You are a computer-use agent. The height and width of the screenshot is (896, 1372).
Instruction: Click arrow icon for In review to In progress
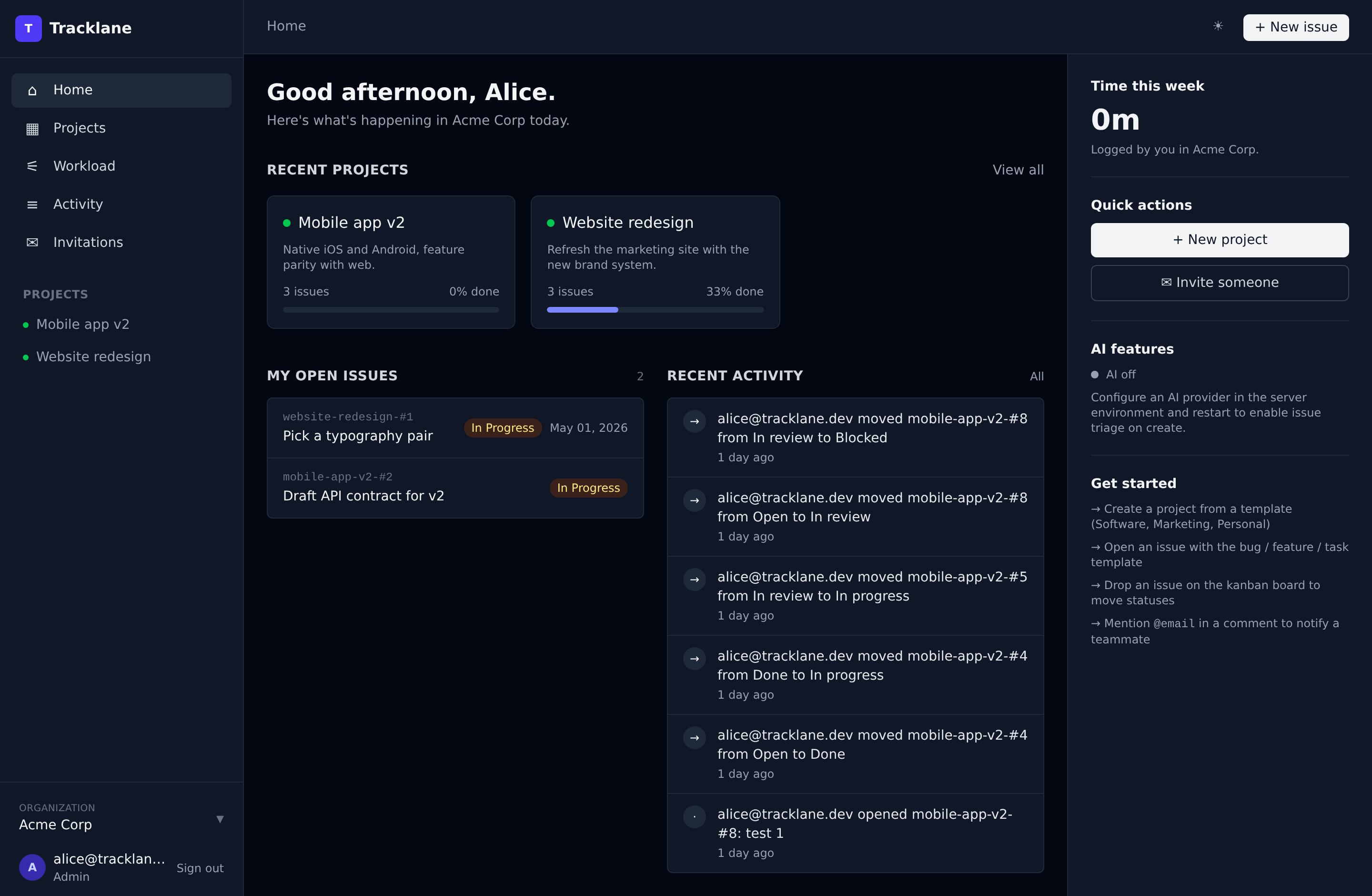[695, 579]
